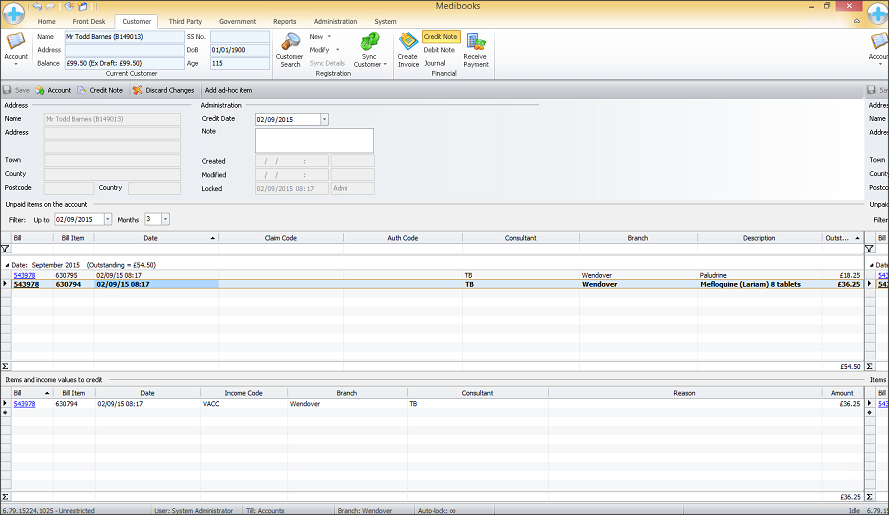Click the Medibooks application logo button

[13, 13]
